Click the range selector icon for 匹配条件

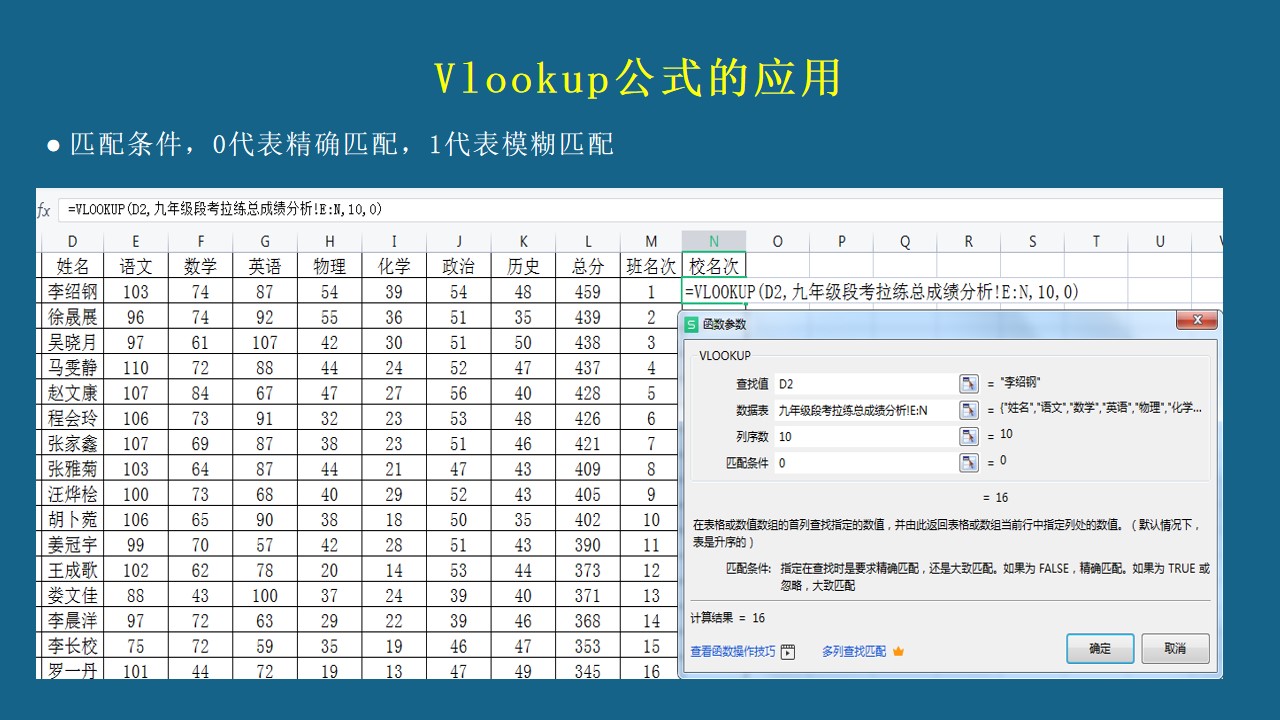(968, 463)
